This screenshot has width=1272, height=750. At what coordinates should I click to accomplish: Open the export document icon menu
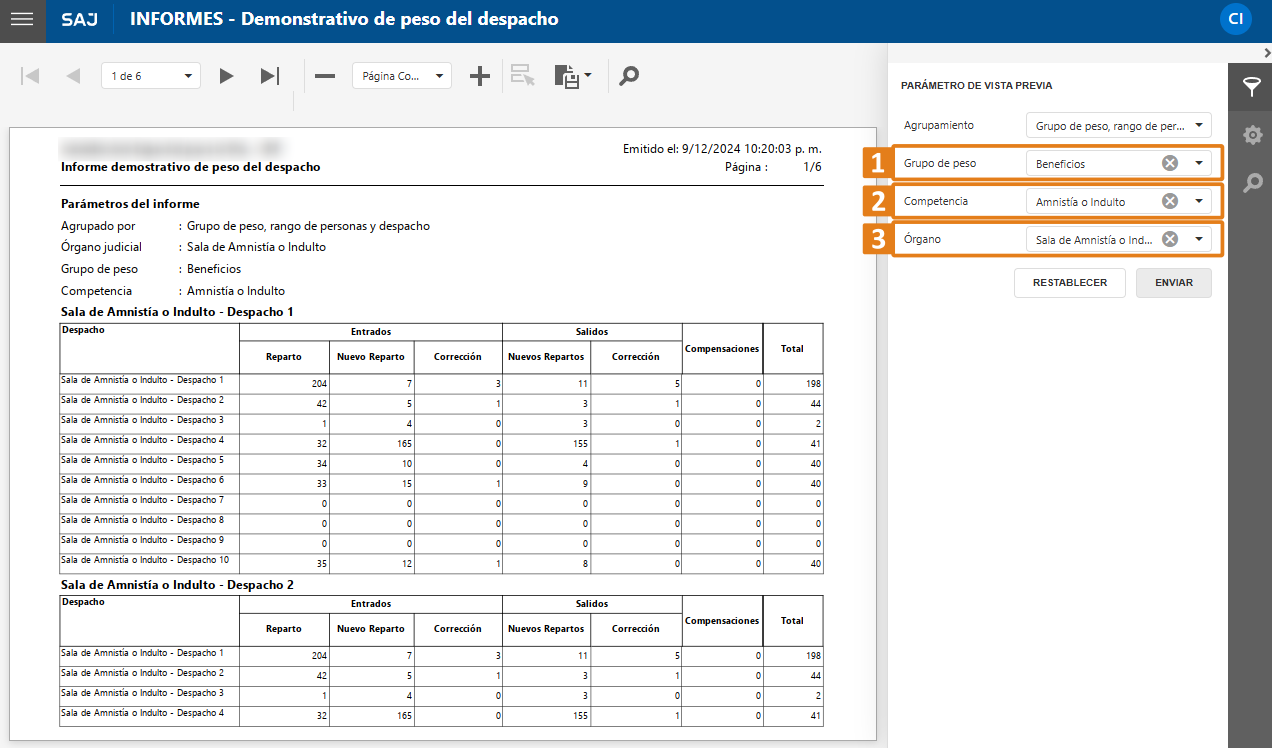(572, 76)
